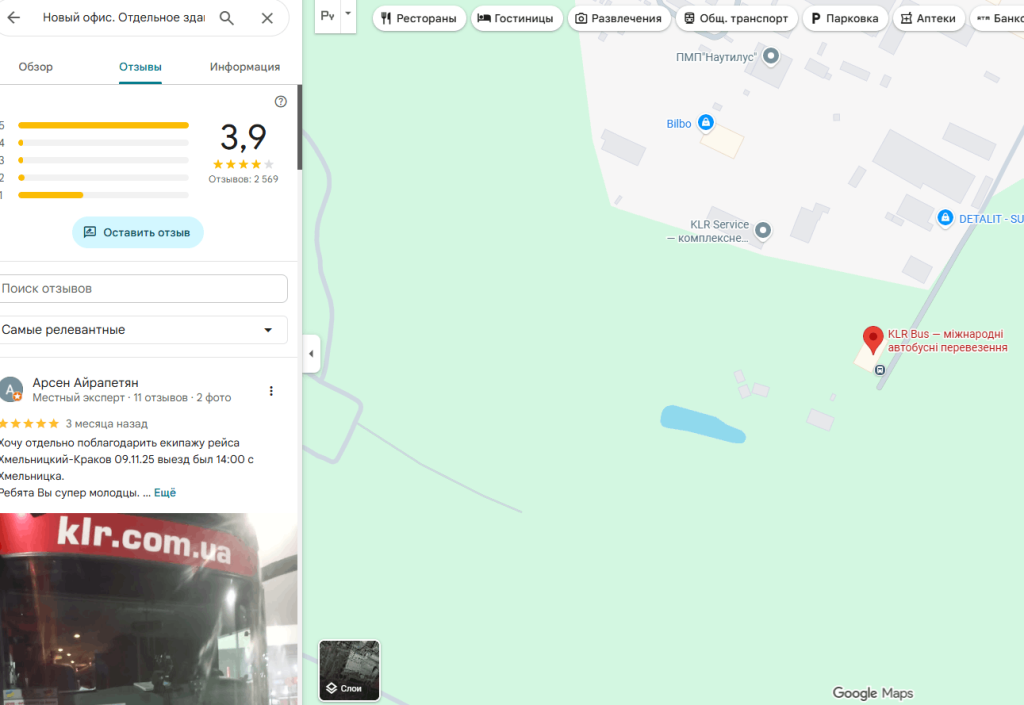The image size is (1024, 705).
Task: Open the Слои layers thumbnail
Action: coord(349,670)
